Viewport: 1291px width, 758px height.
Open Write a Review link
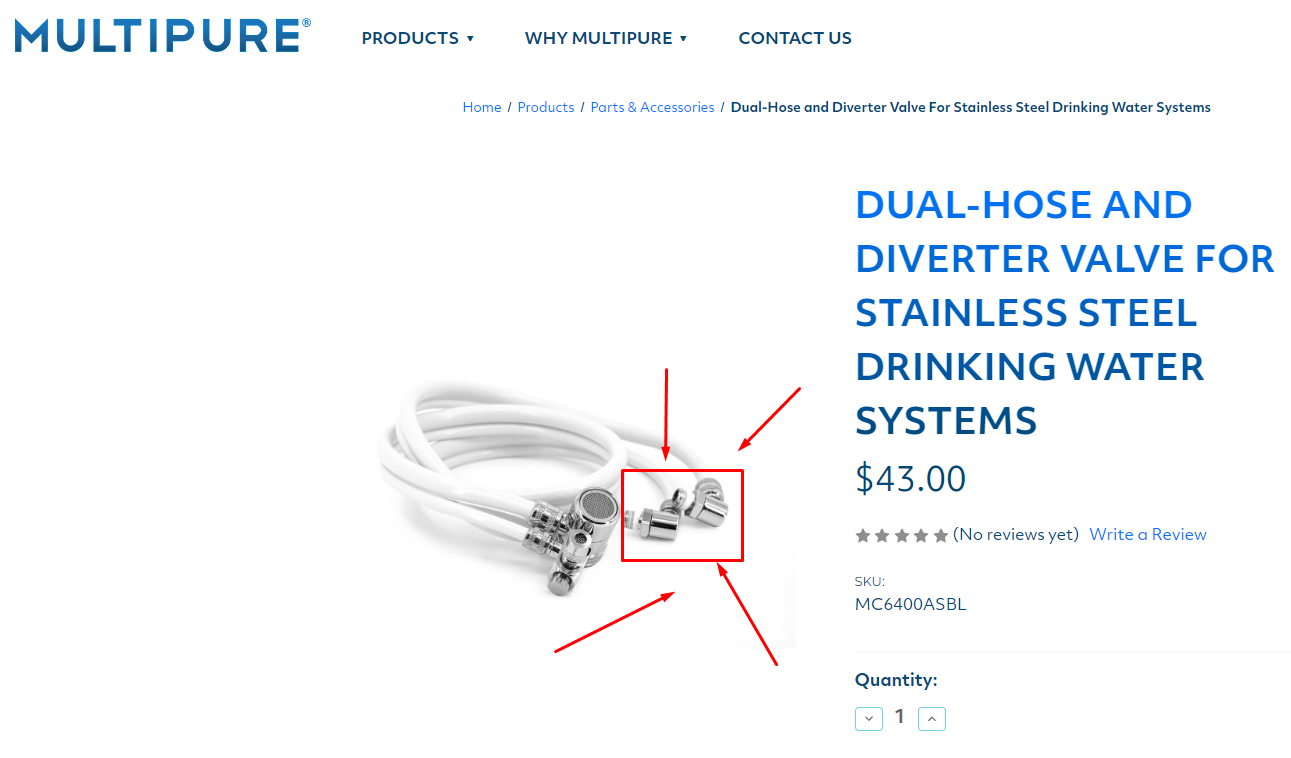click(x=1148, y=534)
